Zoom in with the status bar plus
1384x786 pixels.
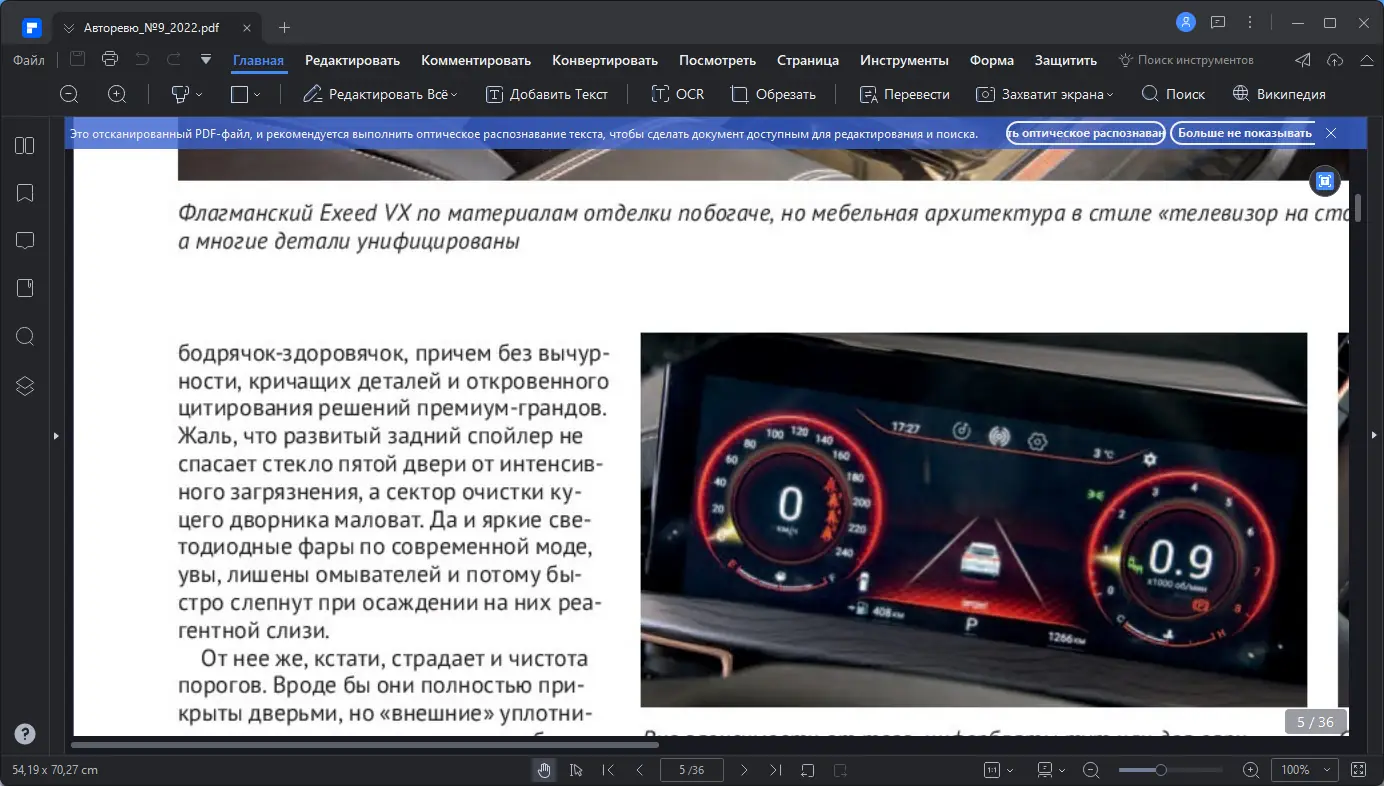(x=1250, y=770)
